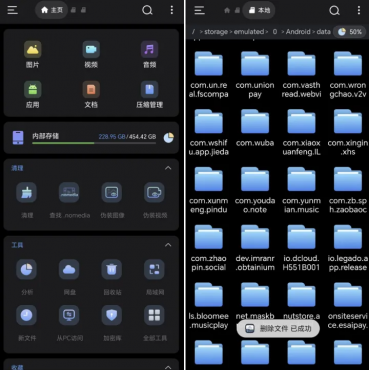Select the 228.95 GB used storage text

pyautogui.click(x=111, y=137)
